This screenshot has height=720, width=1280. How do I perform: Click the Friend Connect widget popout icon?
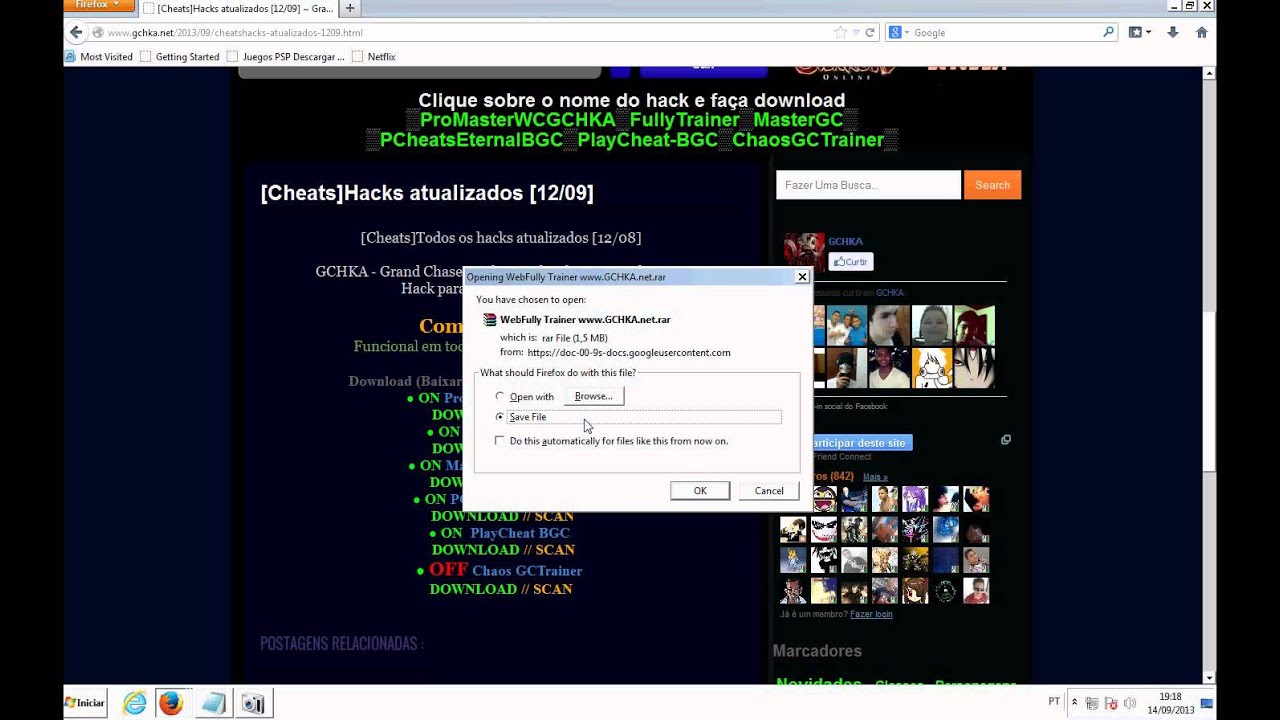(1006, 439)
